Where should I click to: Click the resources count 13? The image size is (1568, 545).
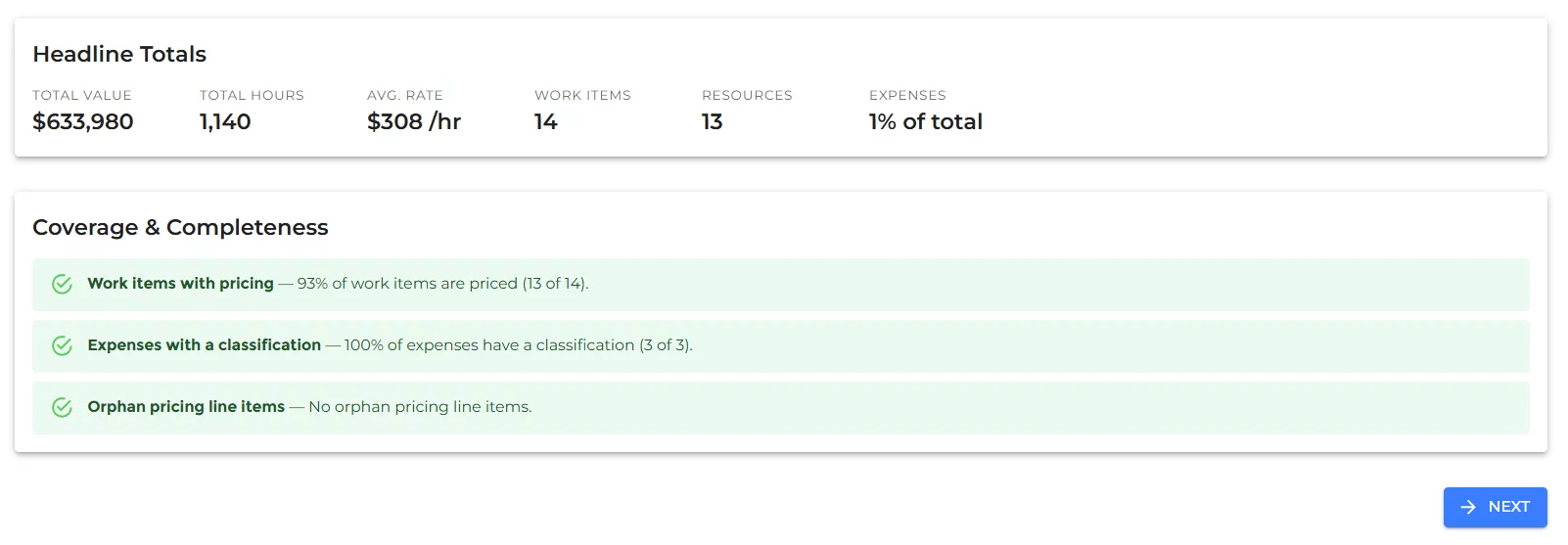click(713, 121)
